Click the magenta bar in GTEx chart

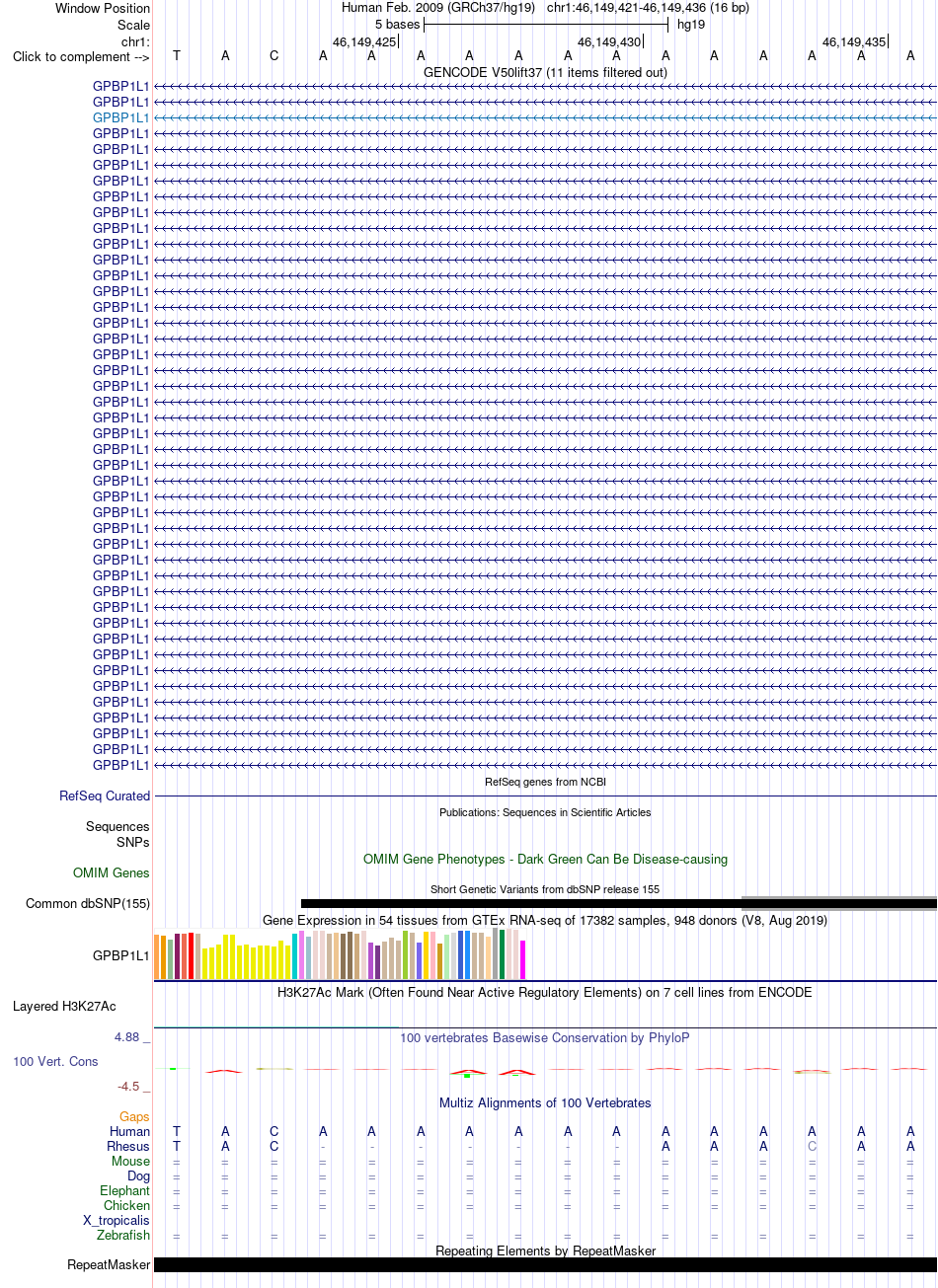523,959
